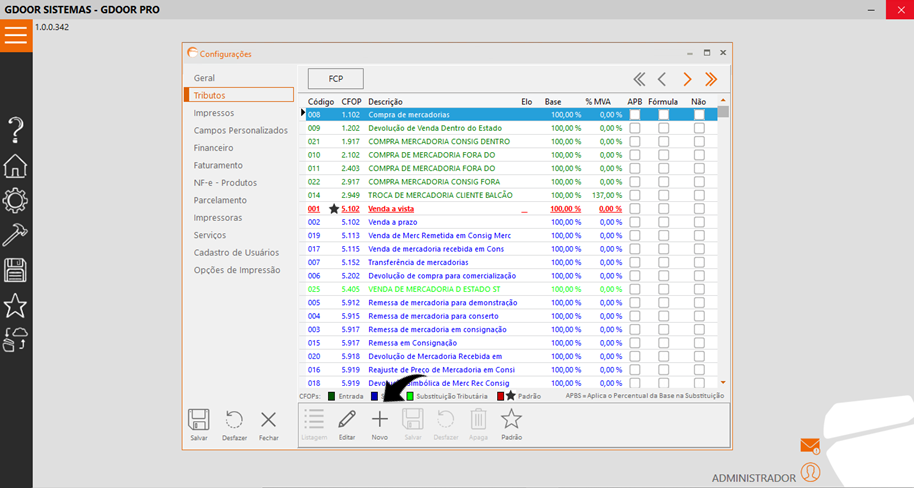Select row VENDA DE MERCADORIA D ESTADO ST
This screenshot has width=914, height=488.
tap(511, 289)
